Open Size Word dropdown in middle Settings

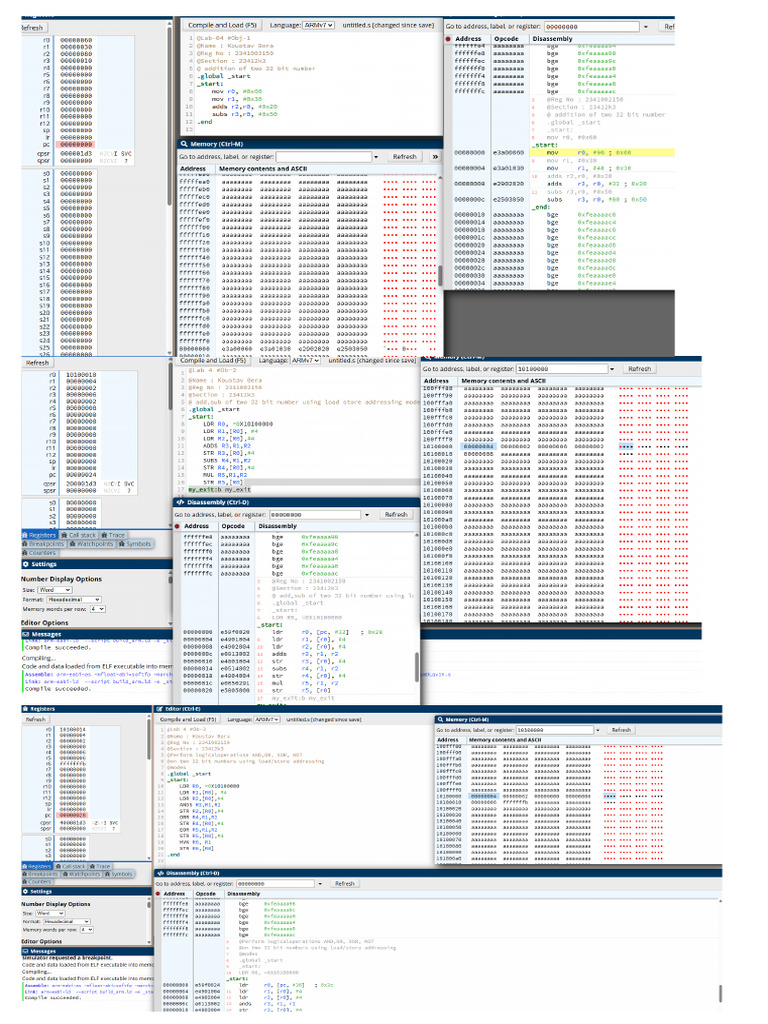[x=54, y=590]
